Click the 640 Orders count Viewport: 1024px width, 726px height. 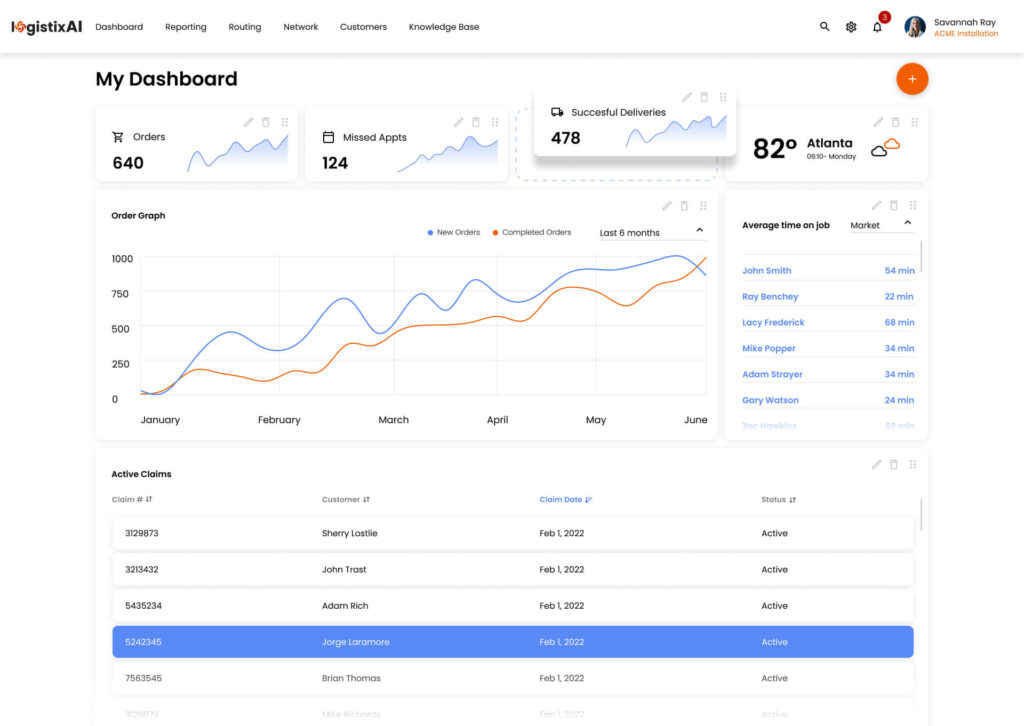tap(128, 163)
